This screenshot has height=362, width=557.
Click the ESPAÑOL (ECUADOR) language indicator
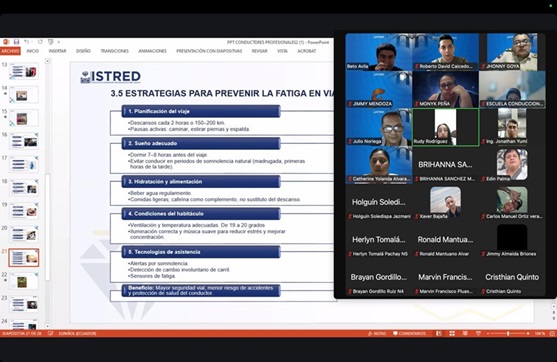point(77,334)
